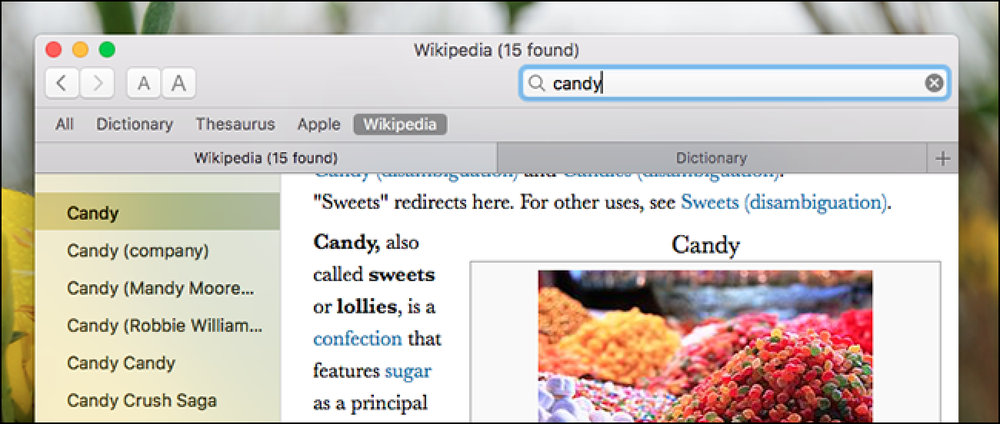Viewport: 1000px width, 424px height.
Task: Select the Wikipedia source filter
Action: click(x=400, y=124)
